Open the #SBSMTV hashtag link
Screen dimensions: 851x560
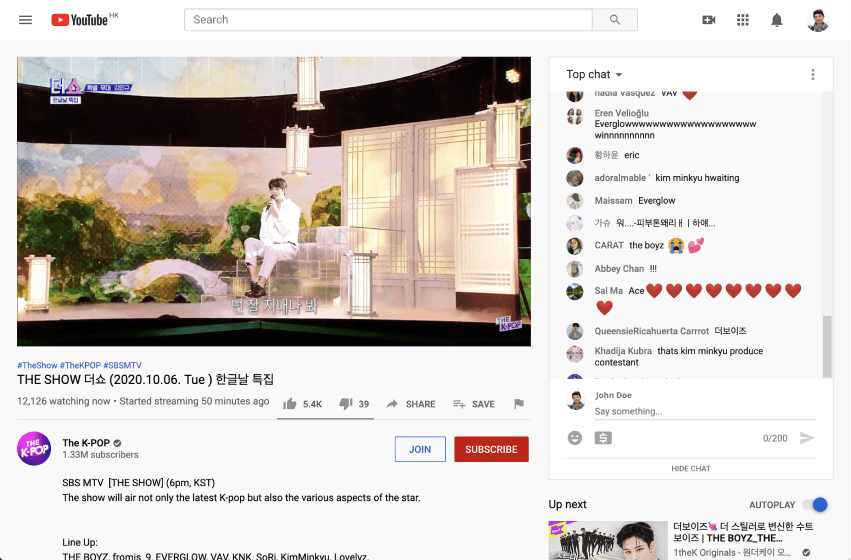[x=122, y=365]
